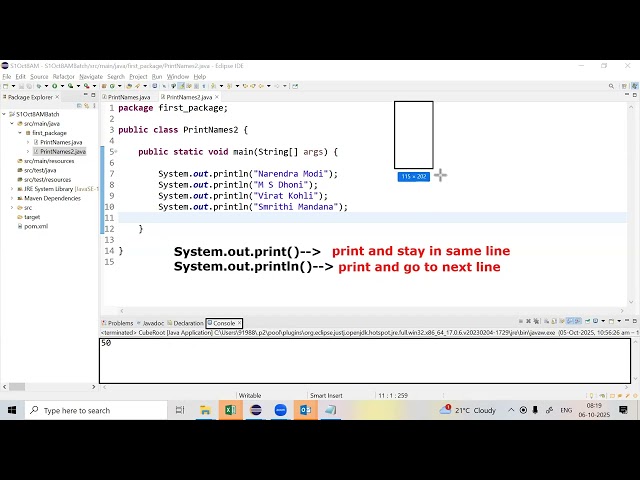The width and height of the screenshot is (640, 480).
Task: Toggle Block Selection Mode in toolbar
Action: 196,86
